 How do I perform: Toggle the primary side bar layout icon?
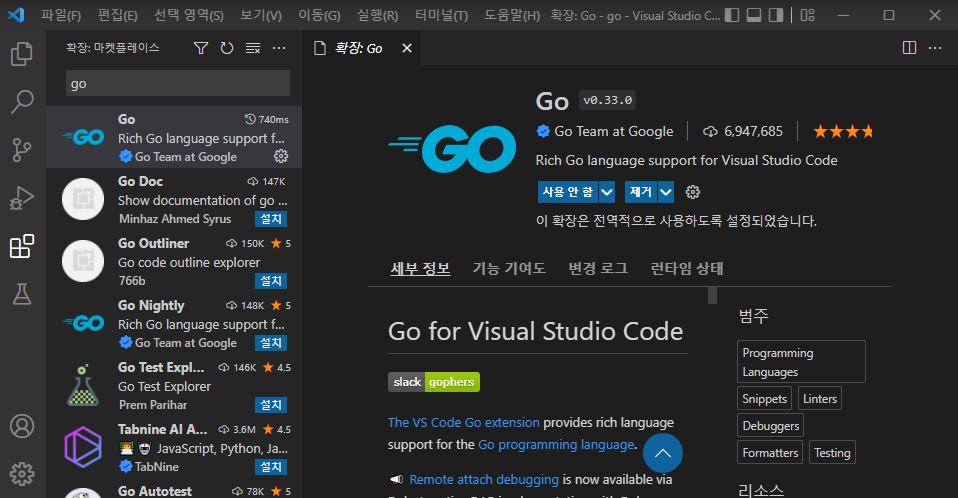(x=732, y=15)
